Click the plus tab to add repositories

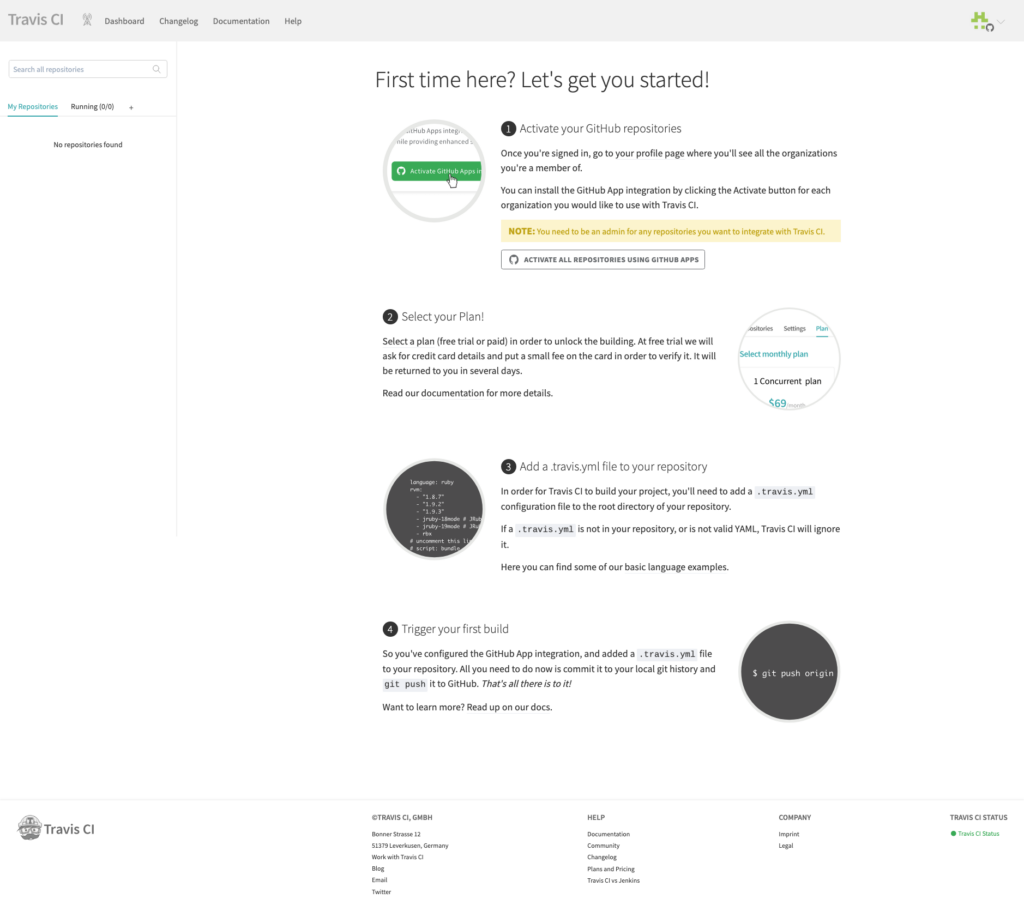click(131, 107)
